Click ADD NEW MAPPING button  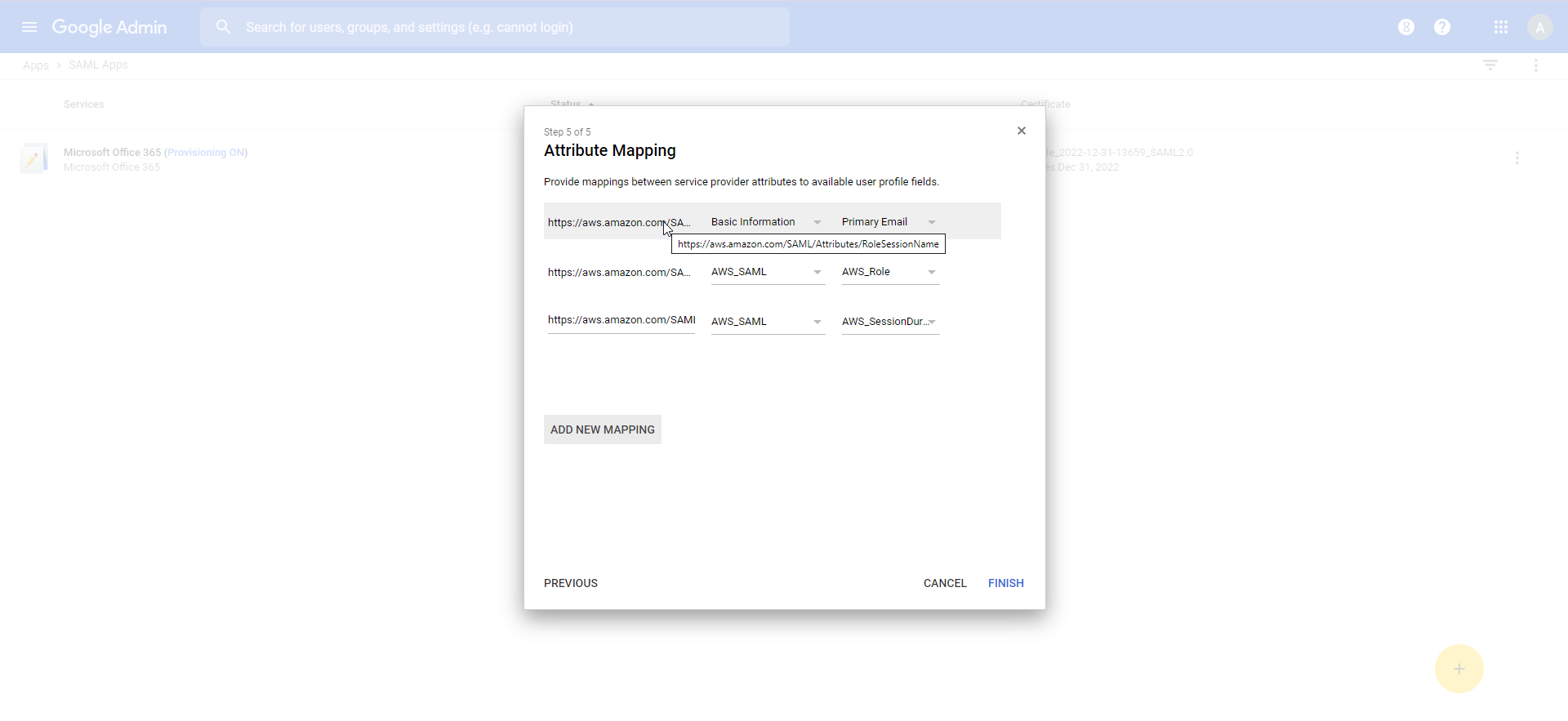pyautogui.click(x=603, y=429)
